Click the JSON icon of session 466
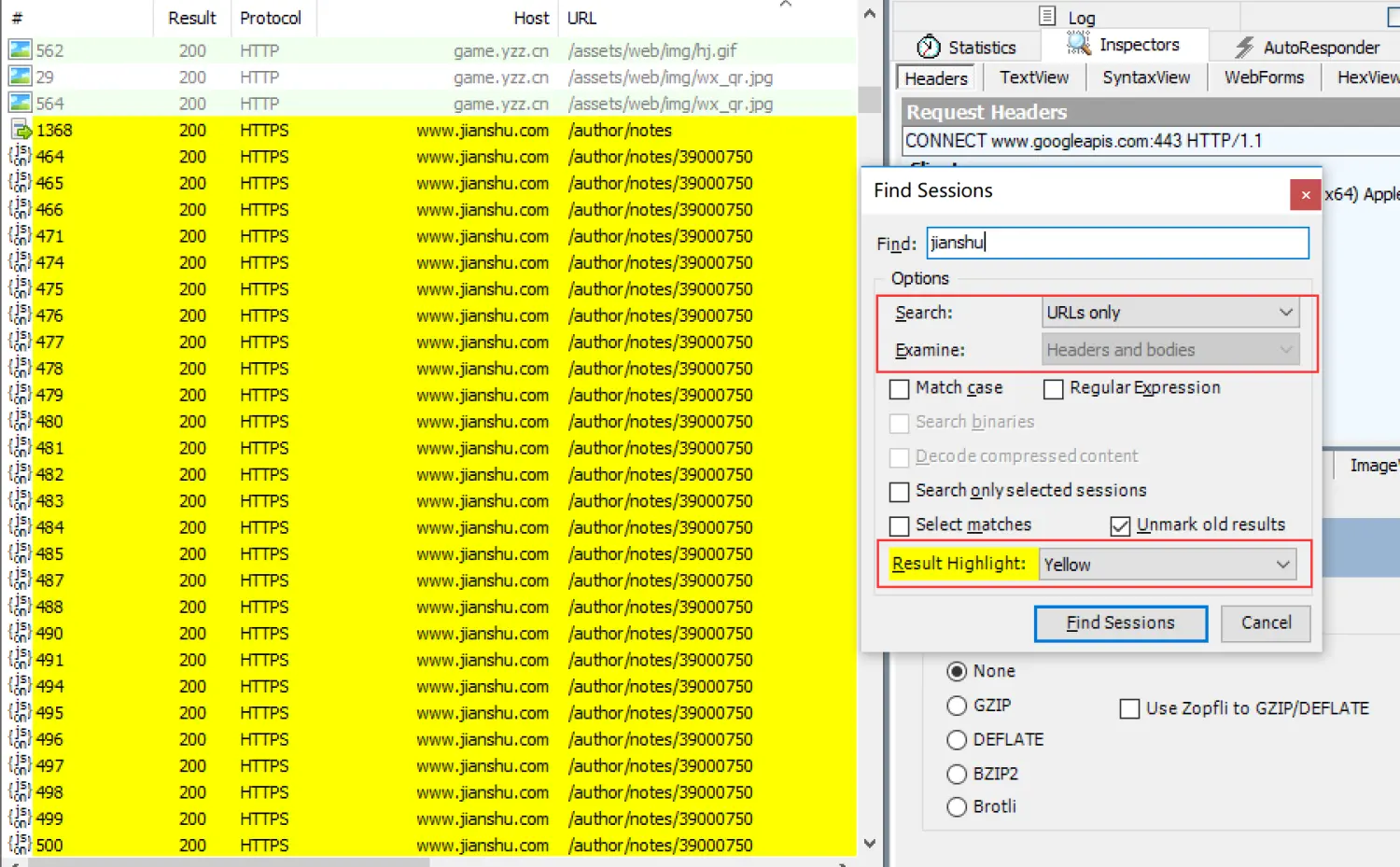 click(x=20, y=209)
